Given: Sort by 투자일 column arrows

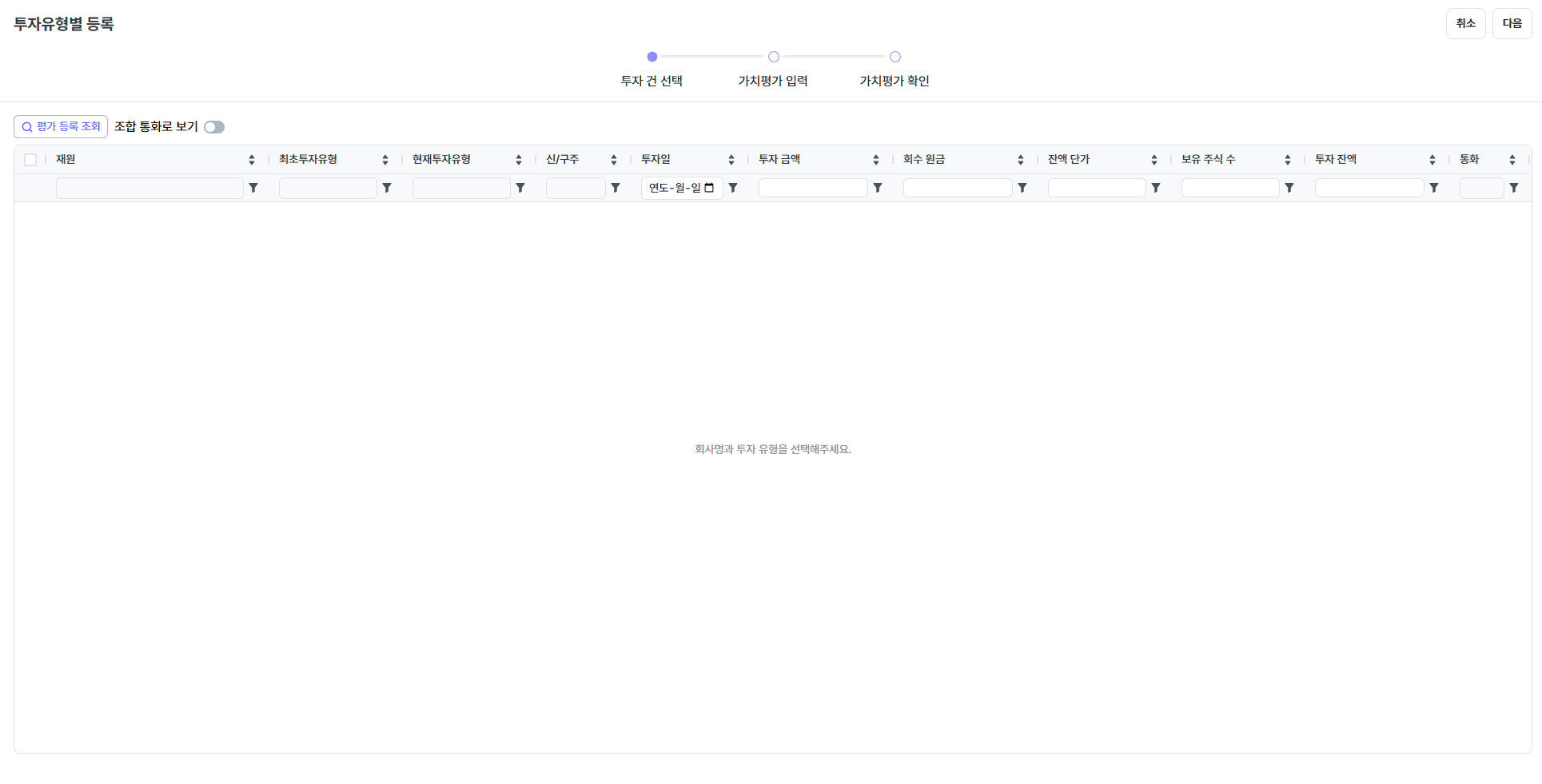Looking at the screenshot, I should [731, 160].
